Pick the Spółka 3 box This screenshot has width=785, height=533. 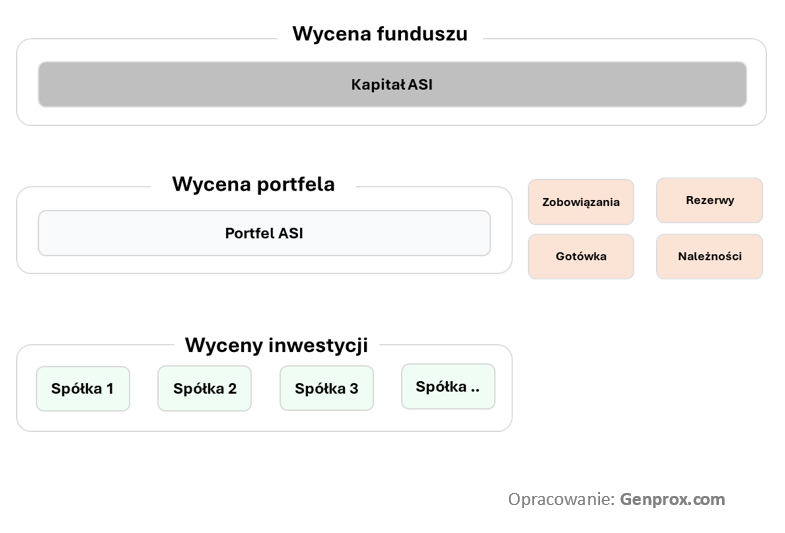(326, 388)
